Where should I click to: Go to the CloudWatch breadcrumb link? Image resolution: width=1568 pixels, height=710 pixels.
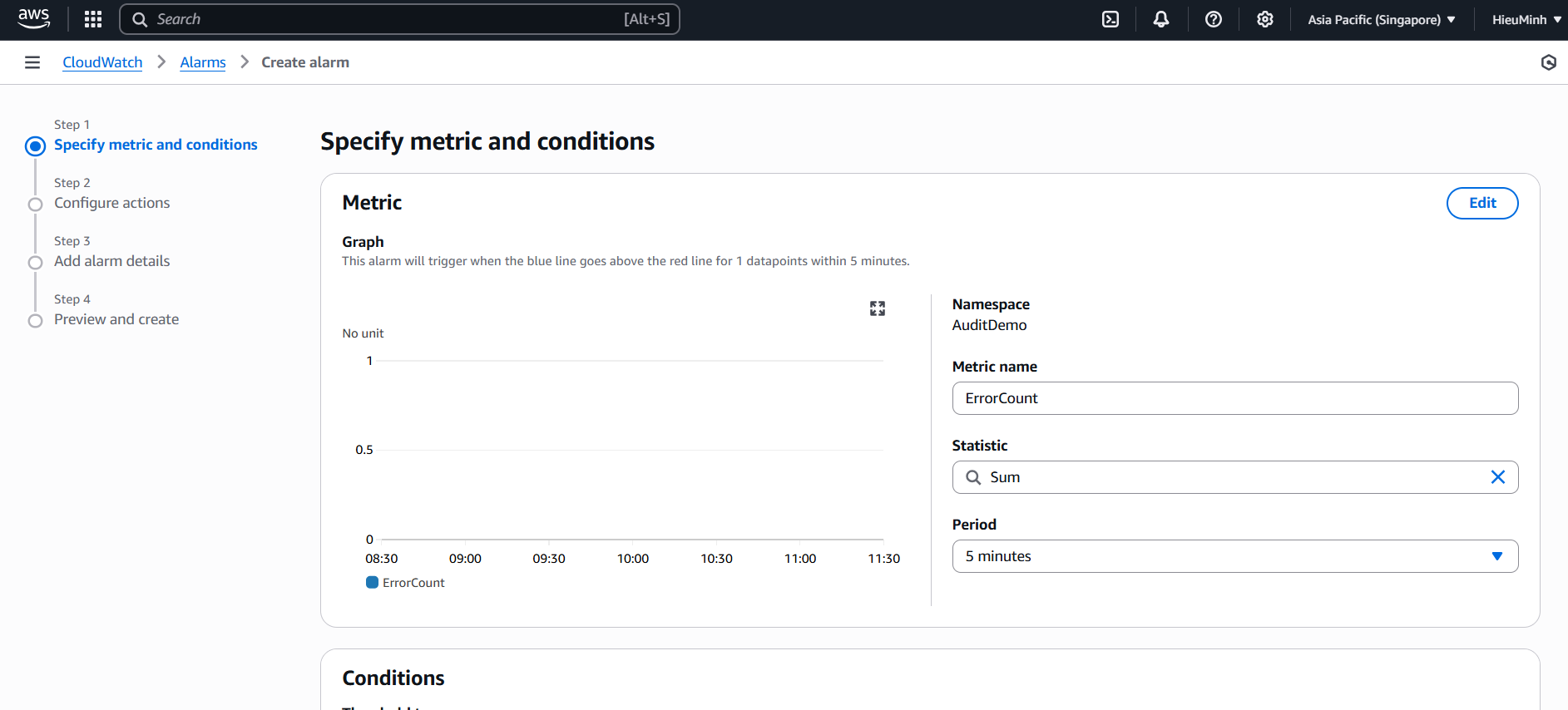point(102,62)
